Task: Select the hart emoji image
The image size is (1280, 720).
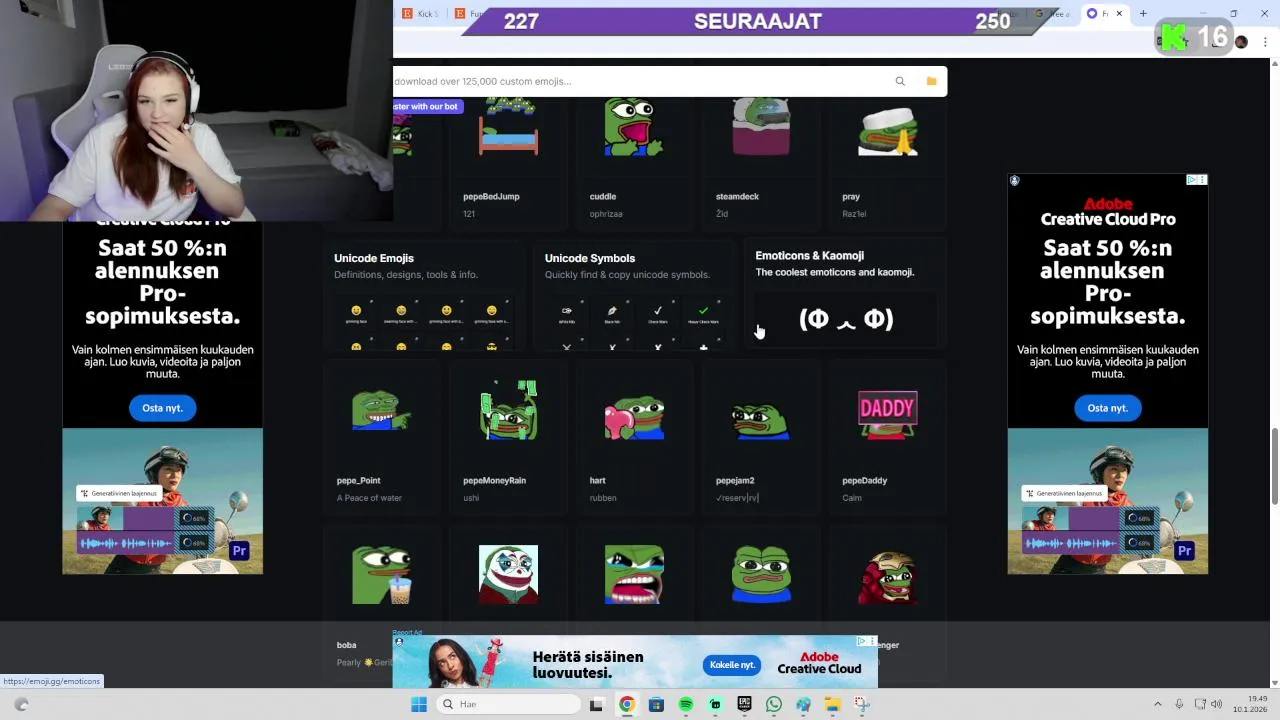Action: click(634, 416)
